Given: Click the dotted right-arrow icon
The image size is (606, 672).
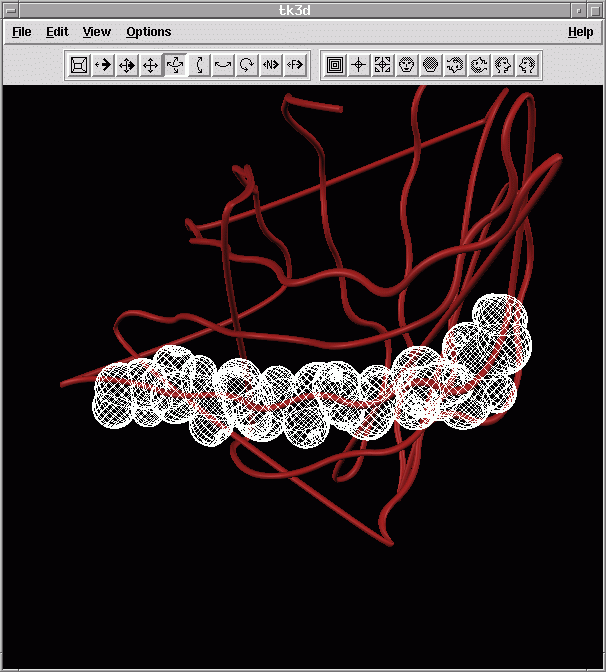Looking at the screenshot, I should pos(103,65).
